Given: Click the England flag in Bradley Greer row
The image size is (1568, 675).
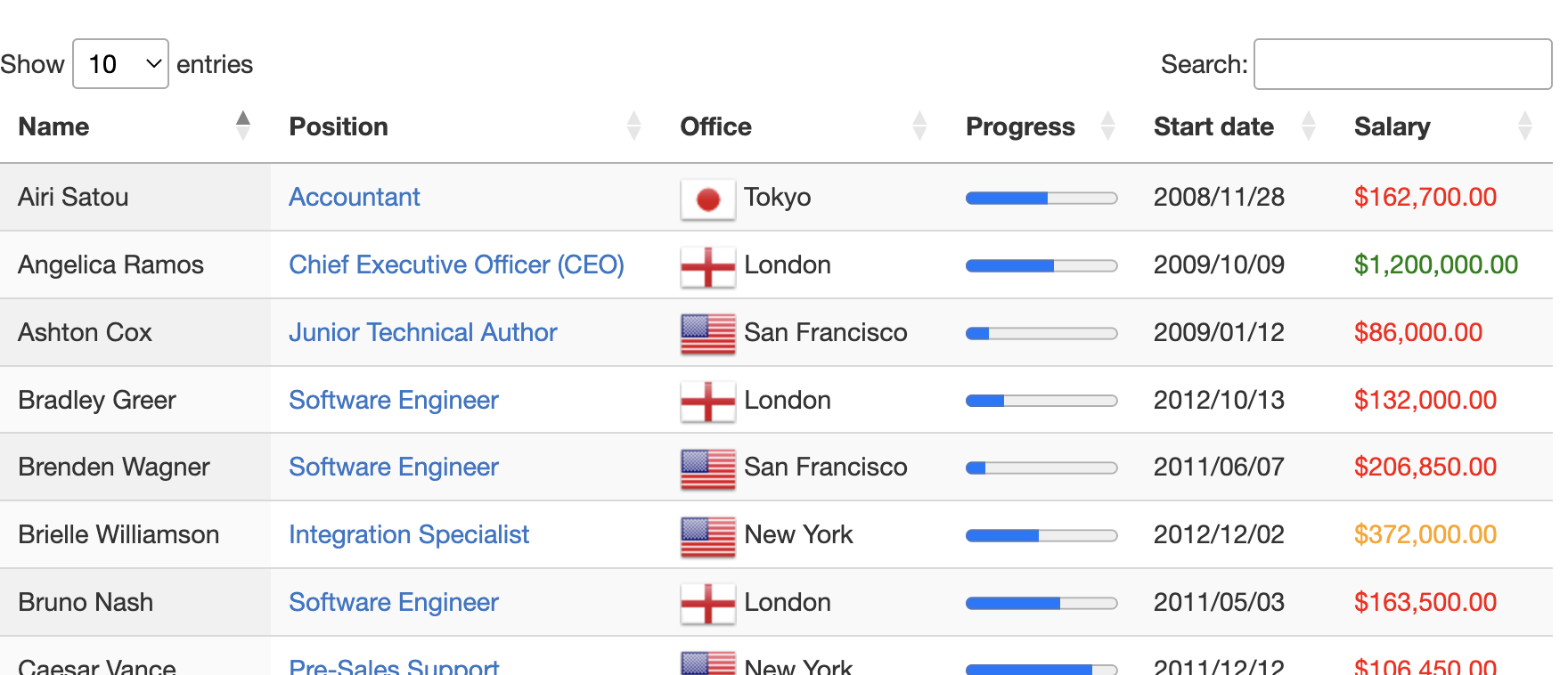Looking at the screenshot, I should tap(708, 402).
